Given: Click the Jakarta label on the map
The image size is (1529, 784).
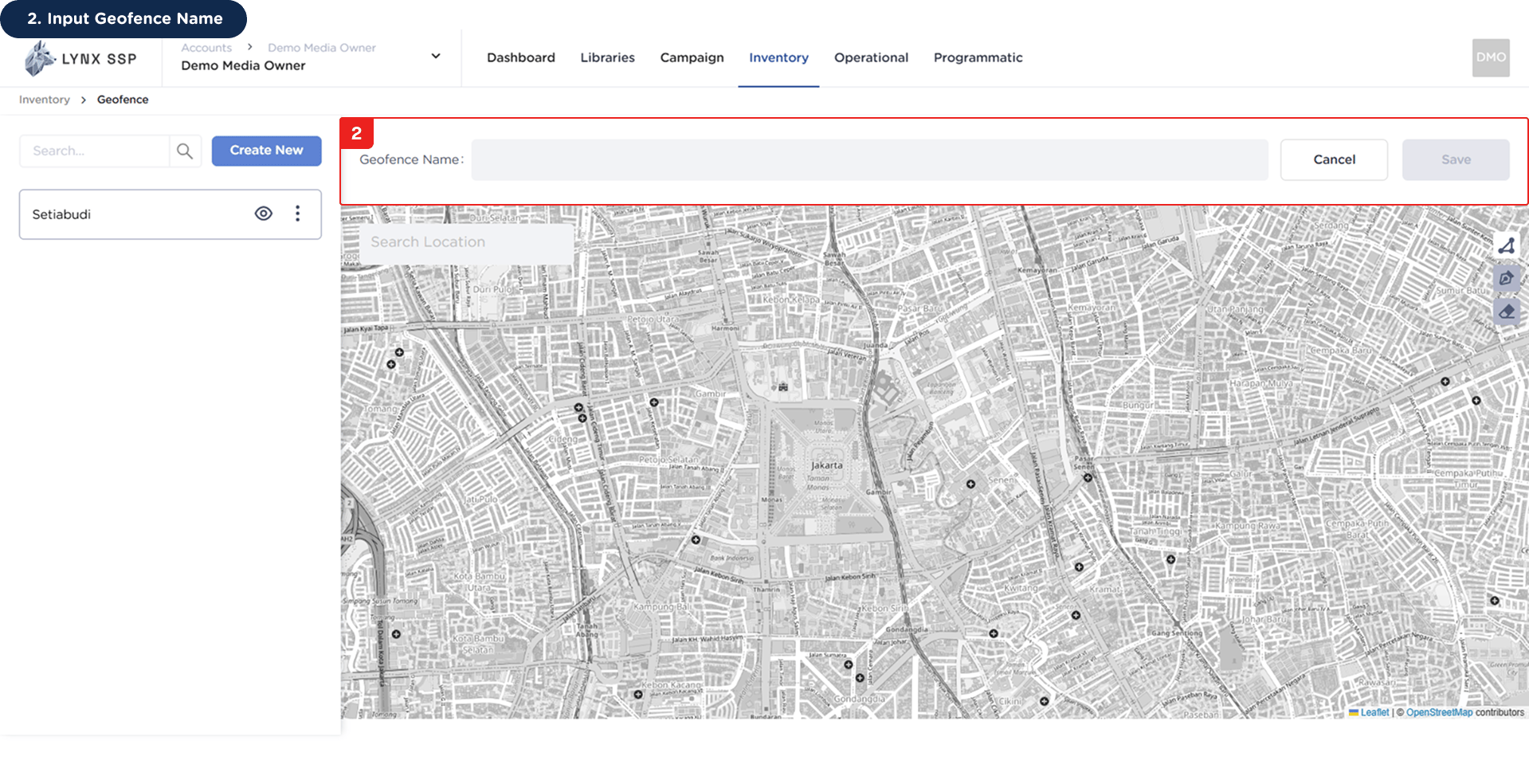Looking at the screenshot, I should click(x=826, y=465).
